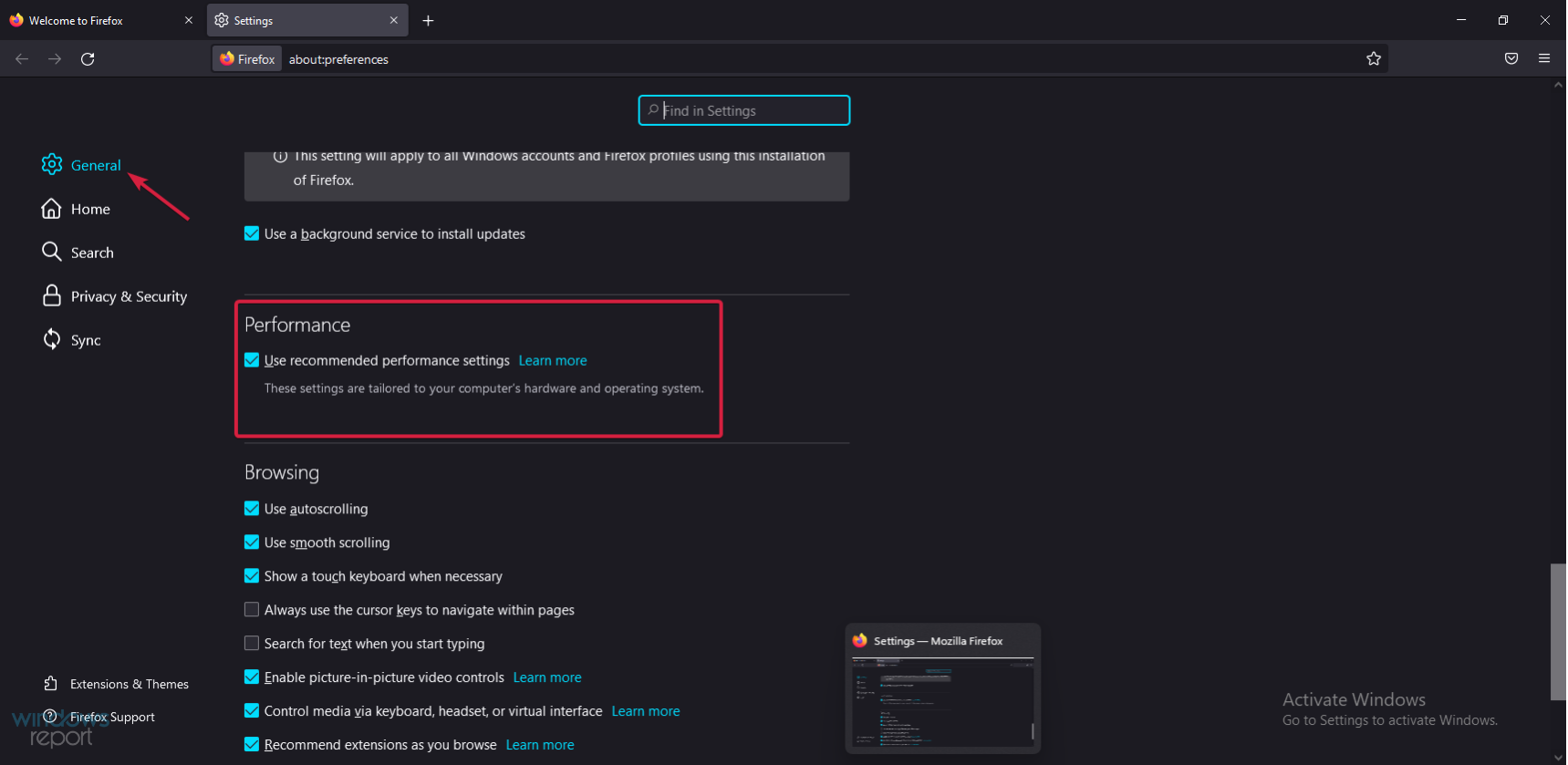Open Extensions & Themes
Viewport: 1568px width, 765px height.
point(116,684)
